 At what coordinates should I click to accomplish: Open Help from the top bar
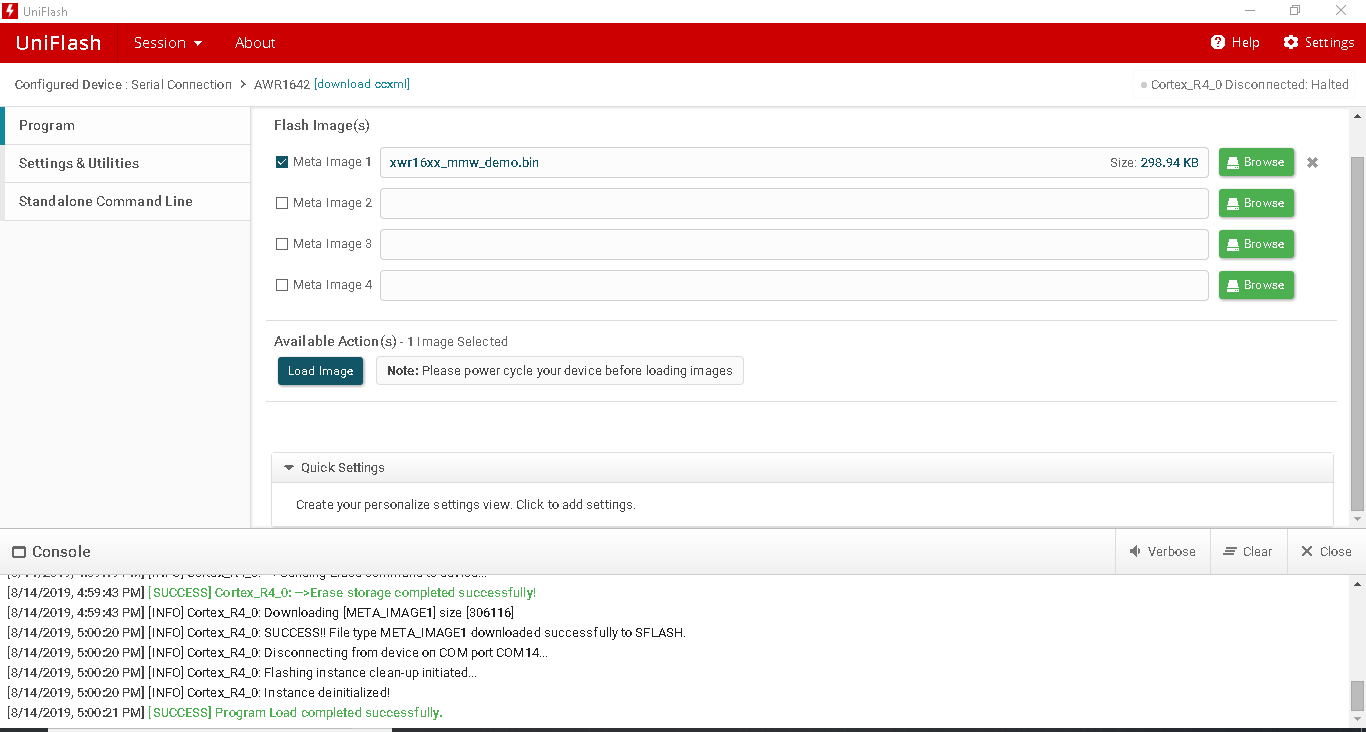point(1235,43)
